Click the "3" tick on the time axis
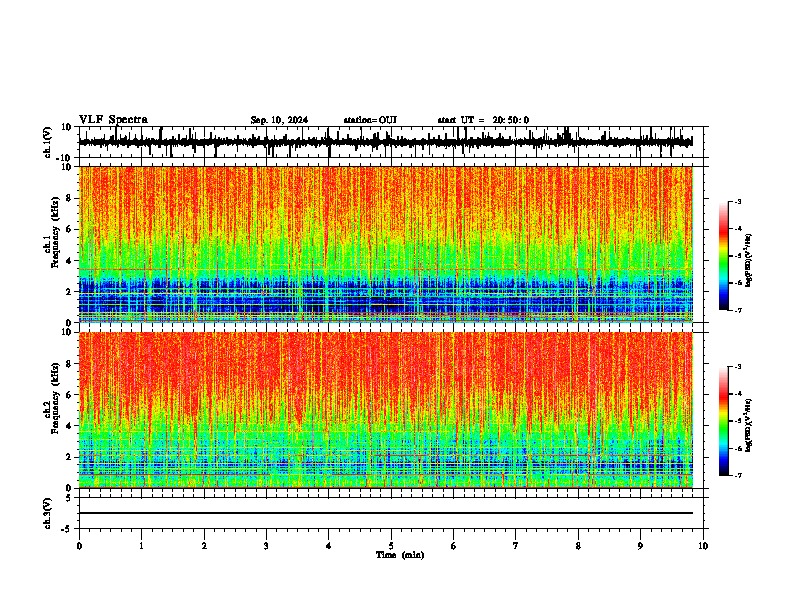This screenshot has height=612, width=792. pyautogui.click(x=266, y=546)
